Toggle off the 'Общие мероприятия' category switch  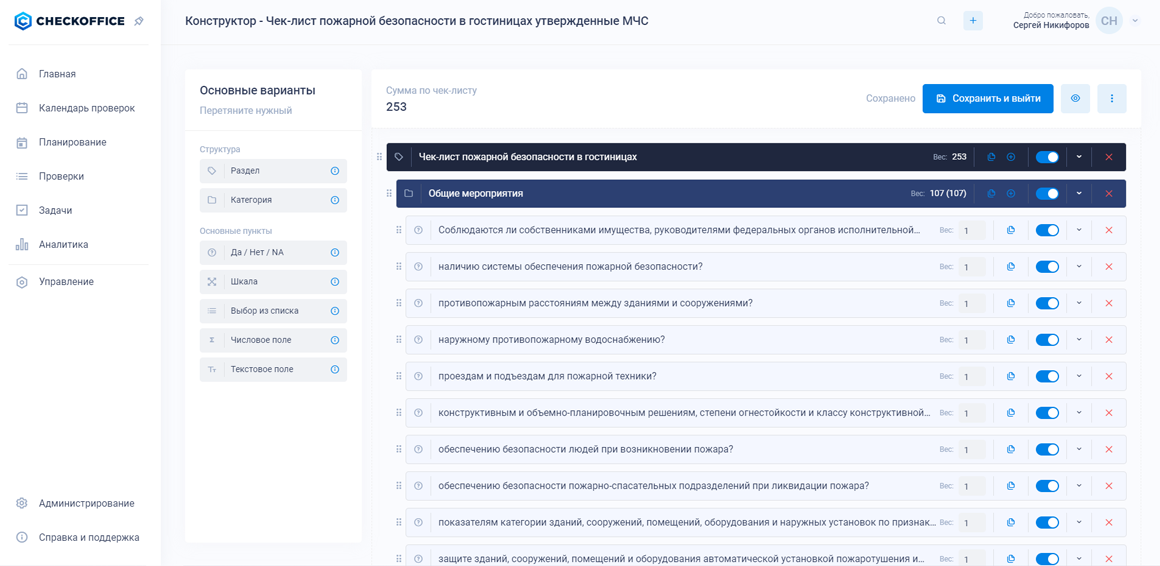pos(1047,194)
